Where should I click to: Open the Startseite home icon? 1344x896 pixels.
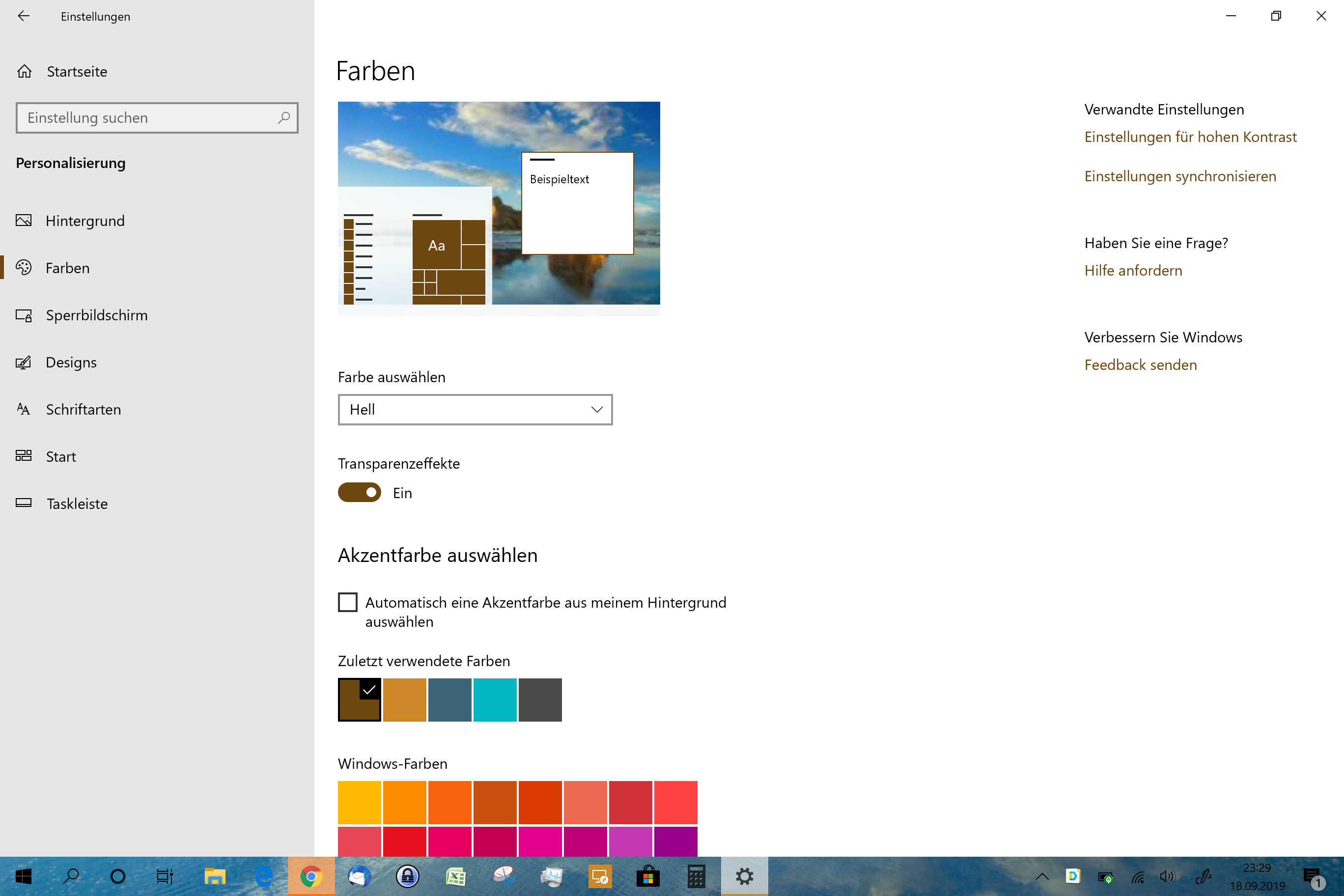coord(25,71)
